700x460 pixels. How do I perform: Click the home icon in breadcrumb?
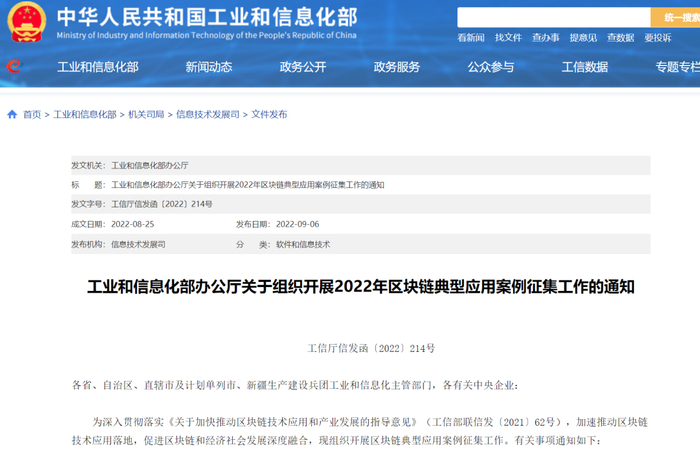coord(12,114)
